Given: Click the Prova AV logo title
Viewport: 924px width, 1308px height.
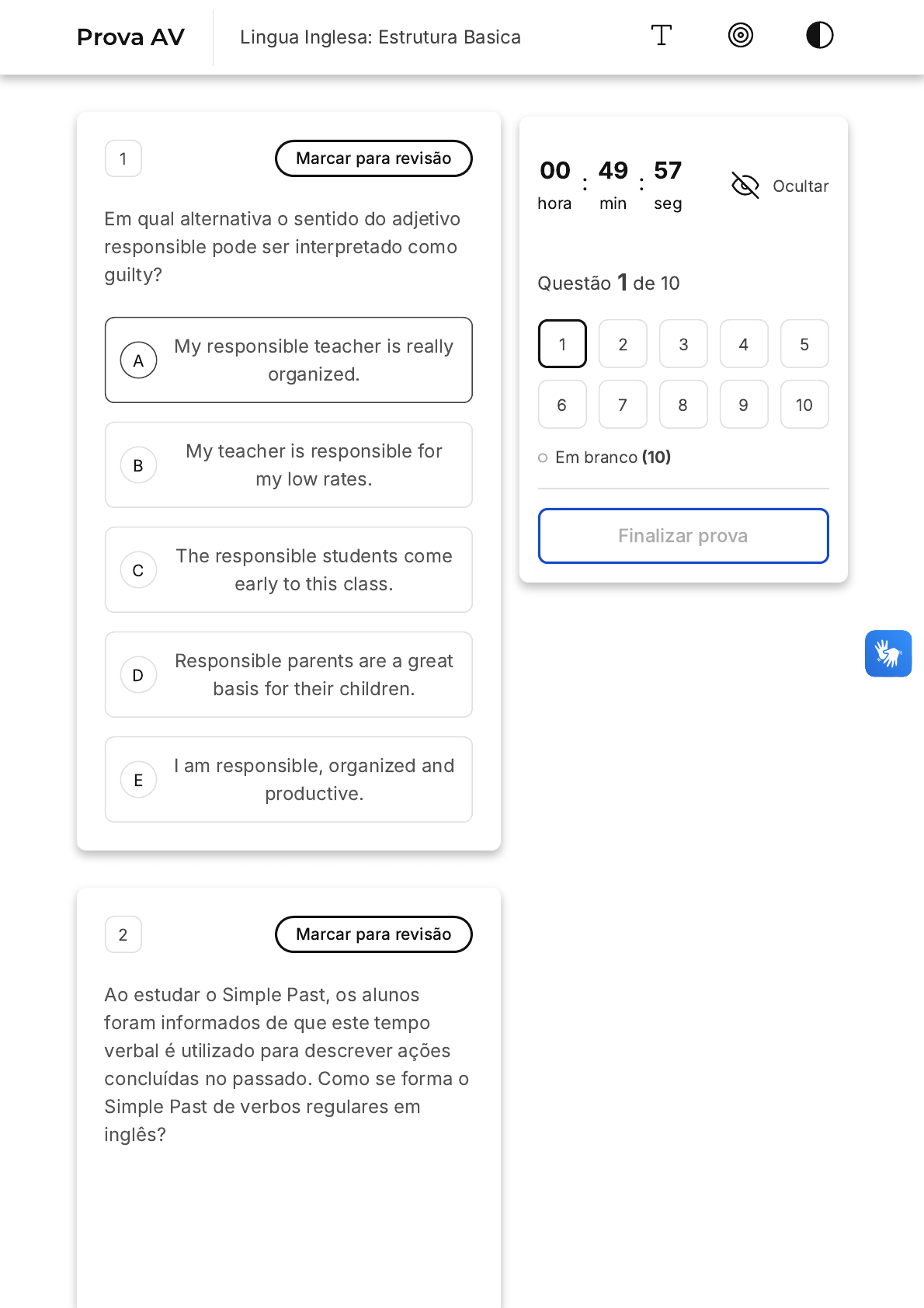Looking at the screenshot, I should click(x=130, y=37).
